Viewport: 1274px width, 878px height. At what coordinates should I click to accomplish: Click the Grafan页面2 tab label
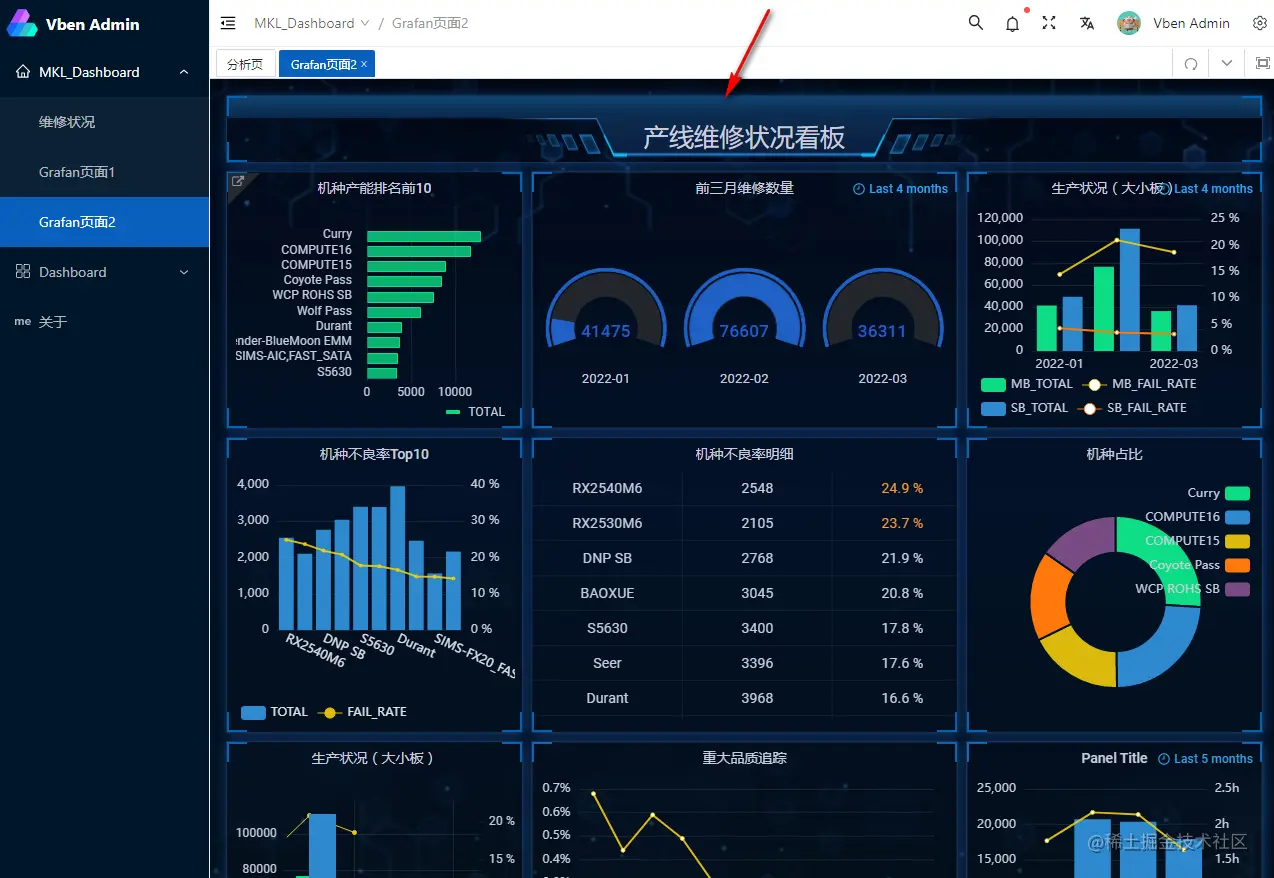pyautogui.click(x=324, y=64)
